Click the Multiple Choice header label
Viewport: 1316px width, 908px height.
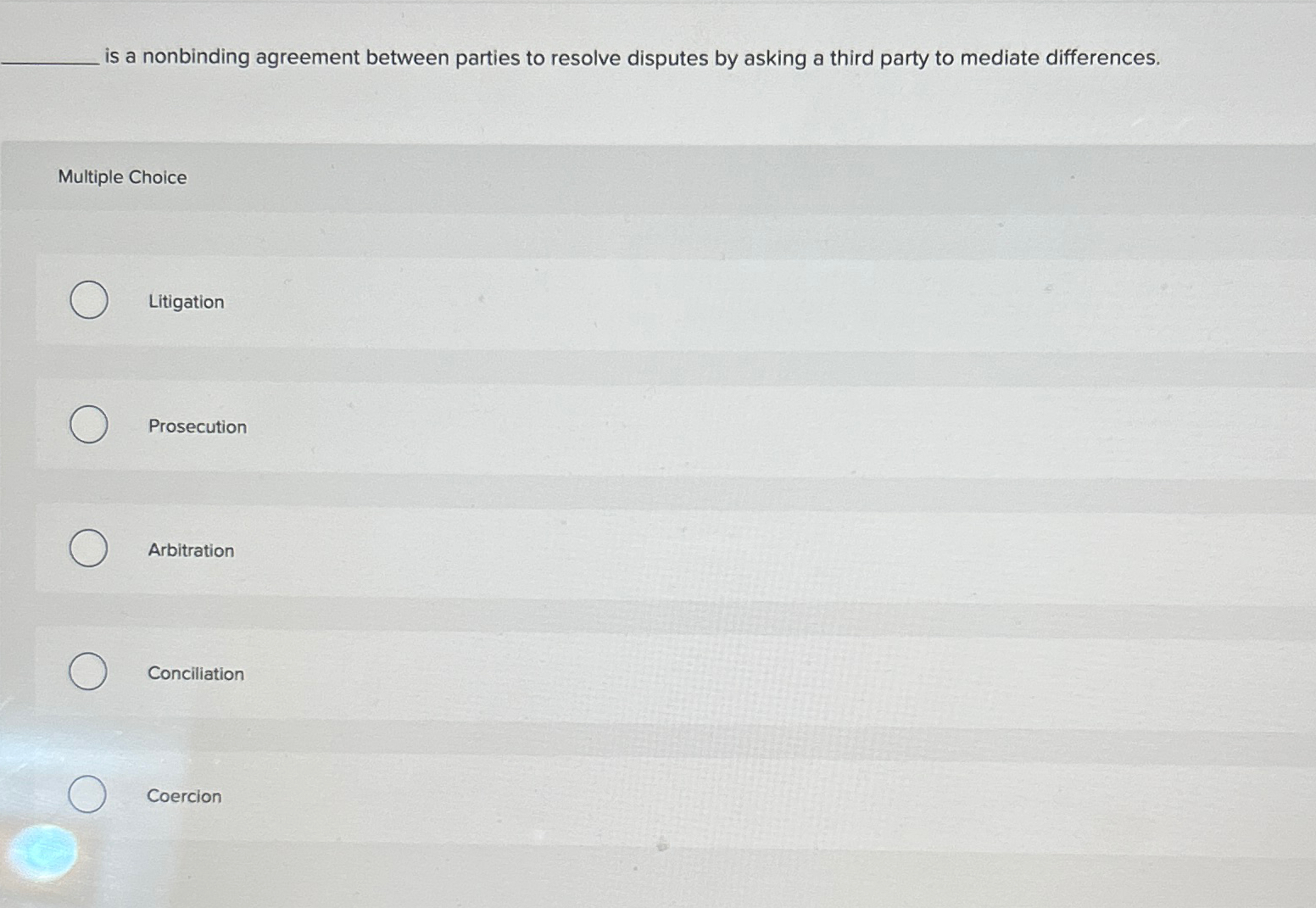pyautogui.click(x=123, y=176)
